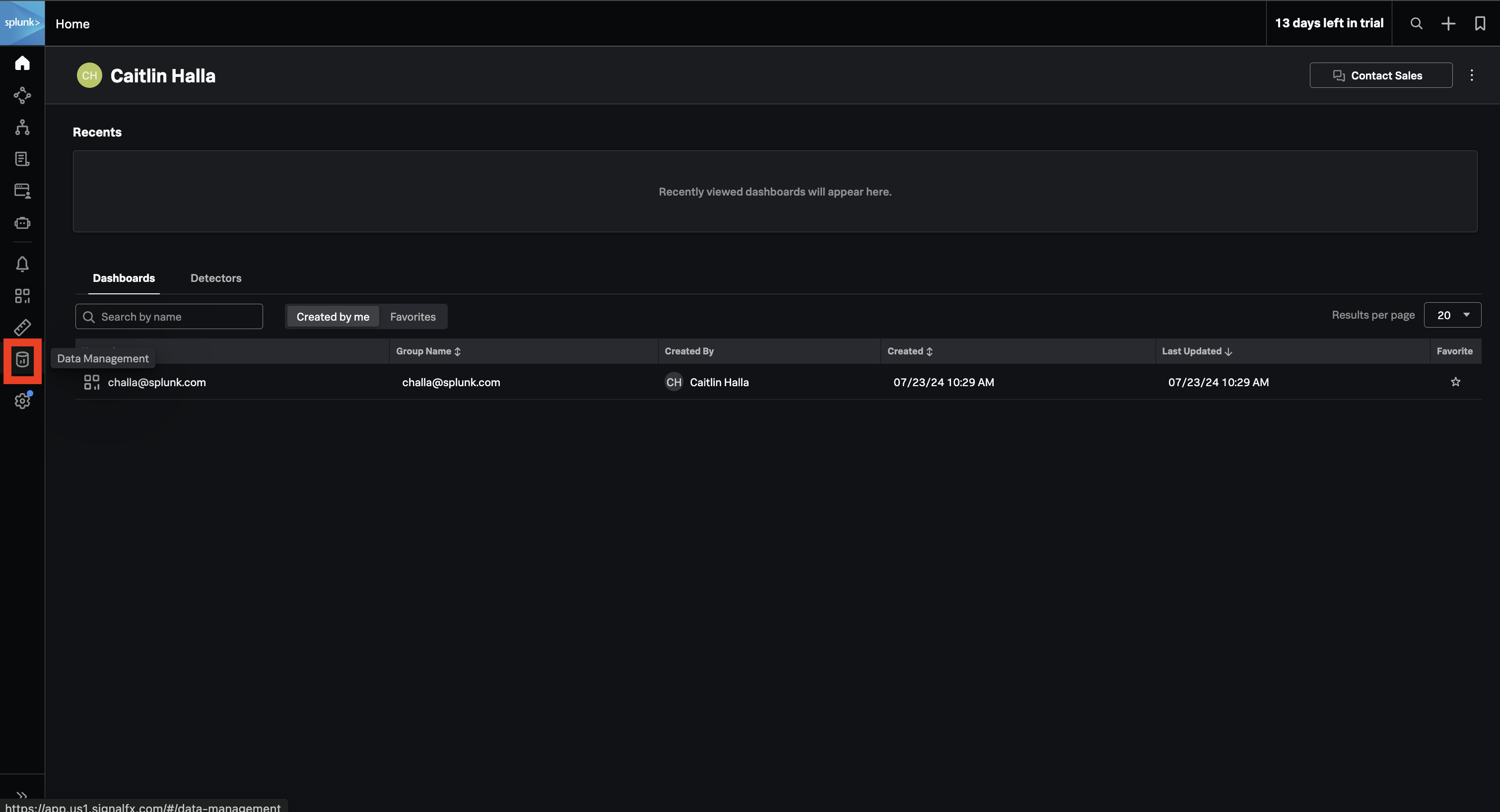Click the Contact Sales button
Viewport: 1500px width, 812px height.
[x=1381, y=75]
